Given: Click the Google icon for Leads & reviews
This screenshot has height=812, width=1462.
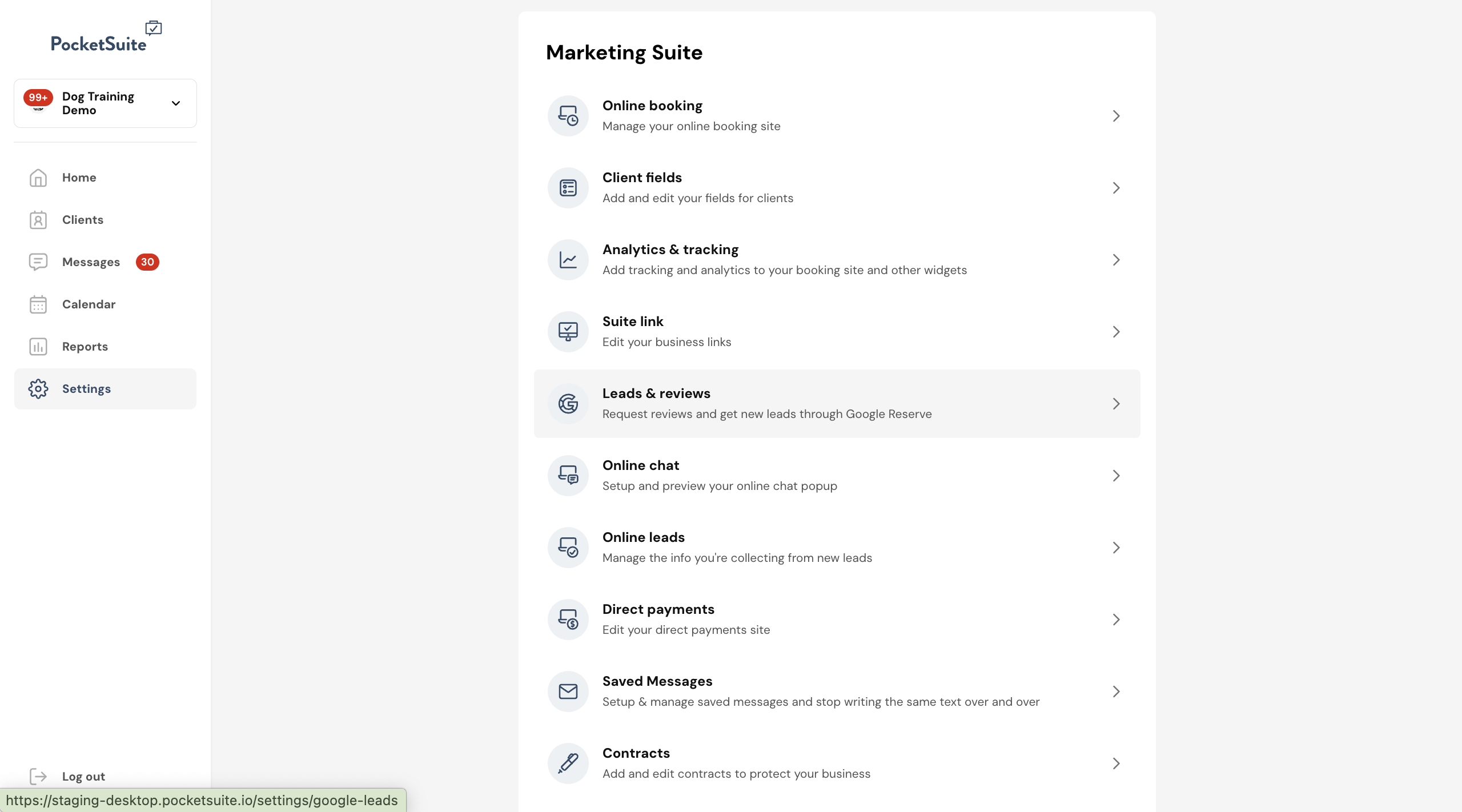Looking at the screenshot, I should [568, 404].
